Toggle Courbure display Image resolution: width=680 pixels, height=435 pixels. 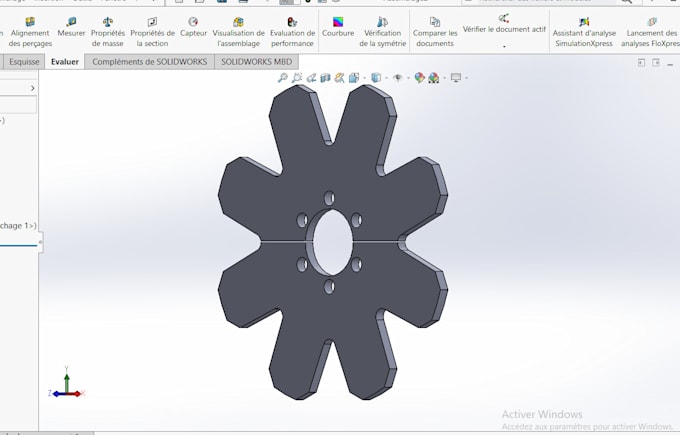[338, 27]
